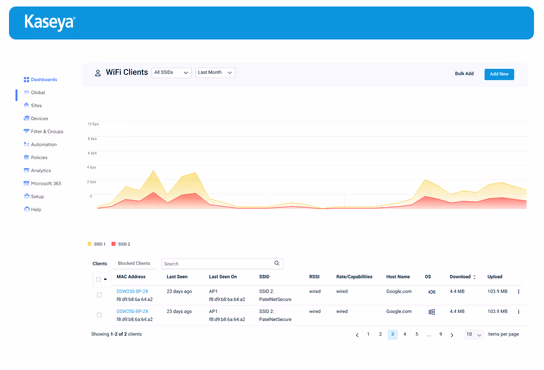The height and width of the screenshot is (370, 544).
Task: Click the Help sidebar icon
Action: coord(26,209)
